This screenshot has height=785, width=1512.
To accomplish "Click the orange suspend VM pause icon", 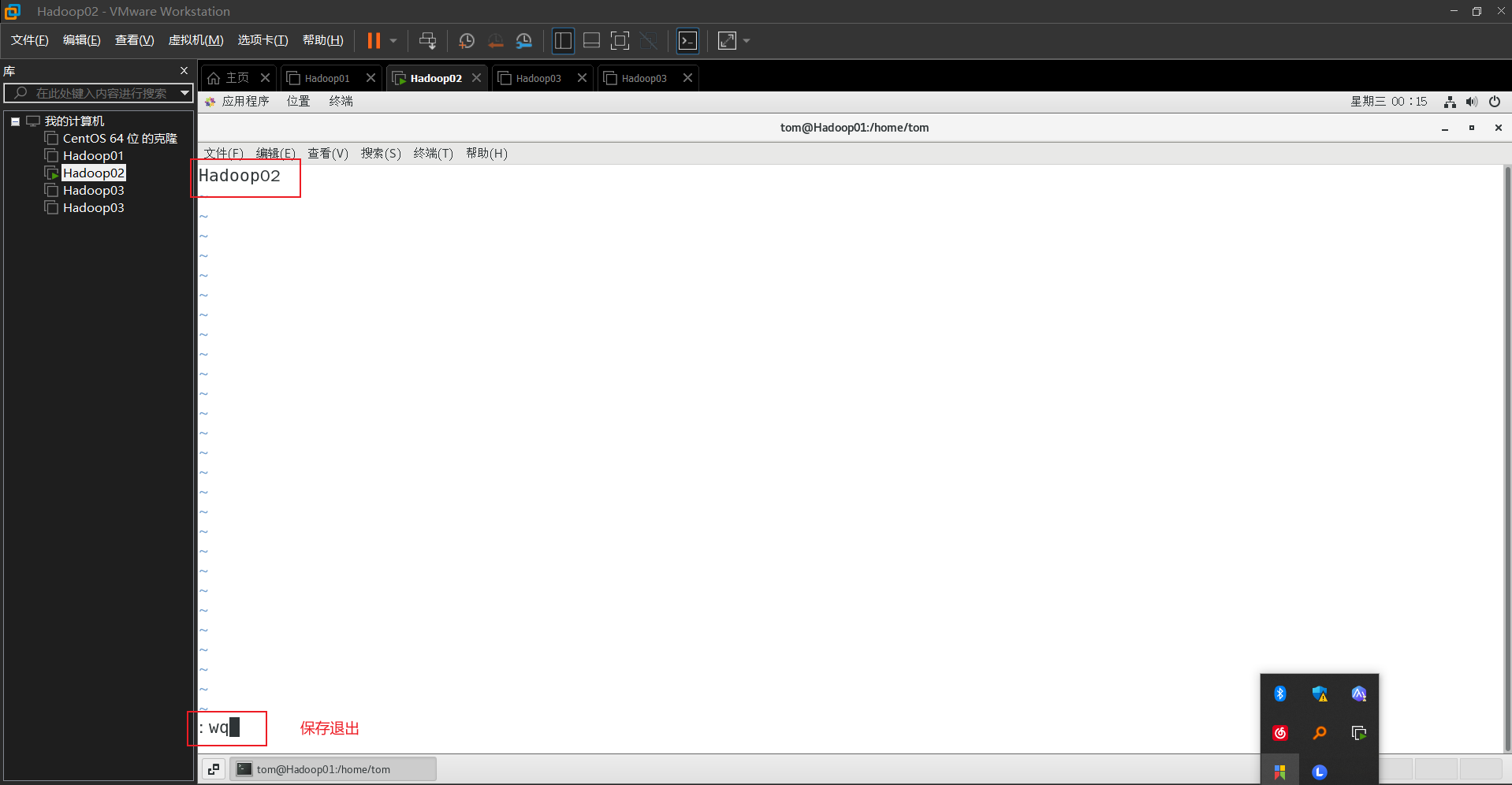I will tap(374, 41).
